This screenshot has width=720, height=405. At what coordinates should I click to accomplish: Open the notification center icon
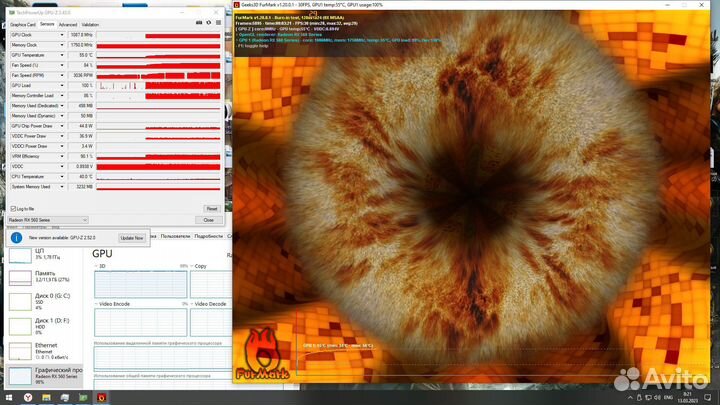[x=708, y=398]
